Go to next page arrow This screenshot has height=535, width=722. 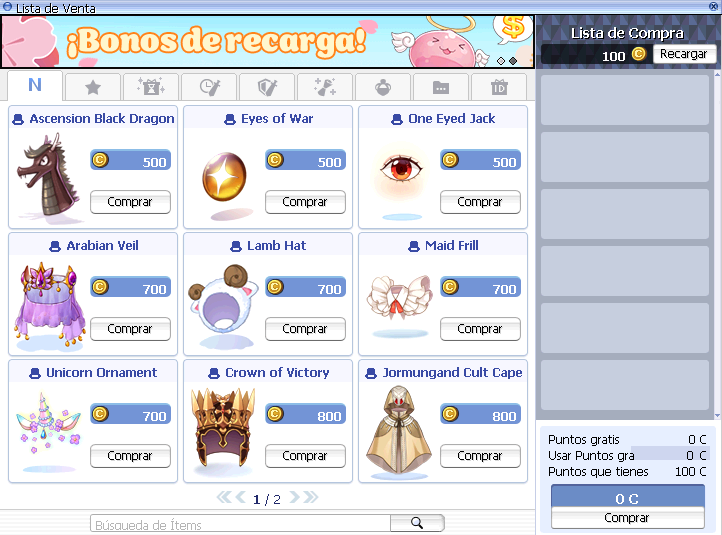tap(295, 498)
